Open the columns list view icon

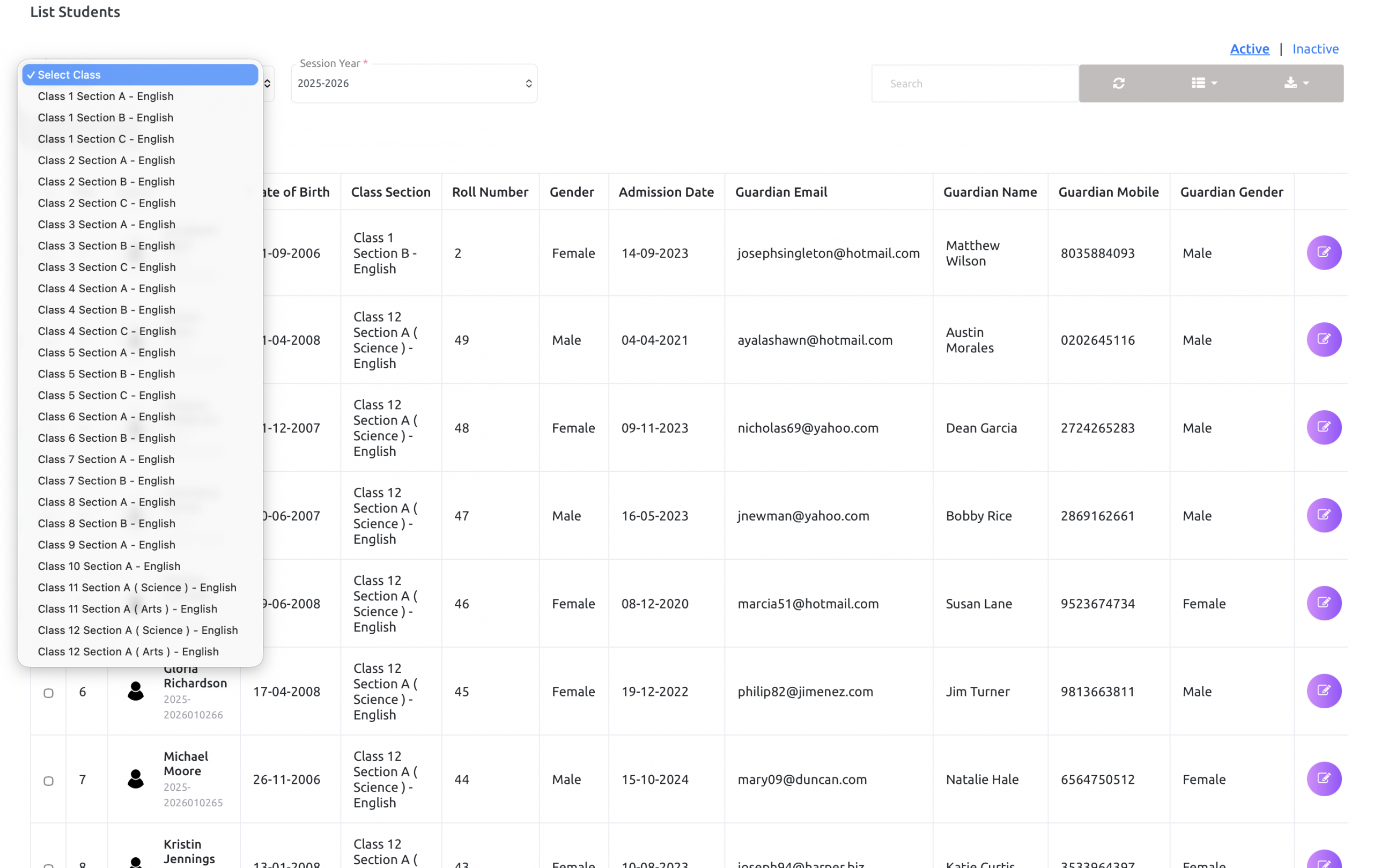coord(1204,83)
